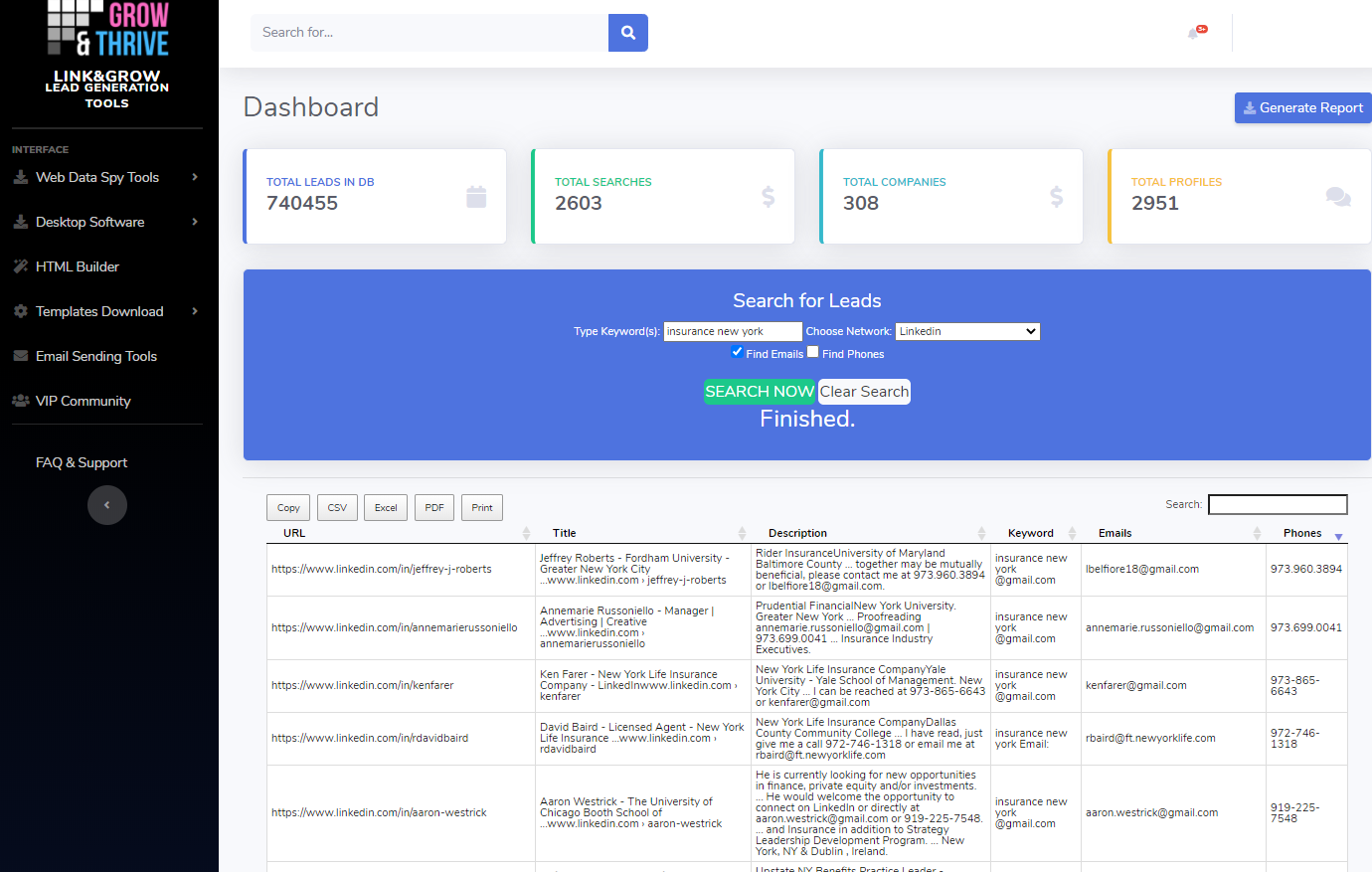The width and height of the screenshot is (1372, 872).
Task: Click the calendar icon in Total Leads card
Action: [476, 197]
